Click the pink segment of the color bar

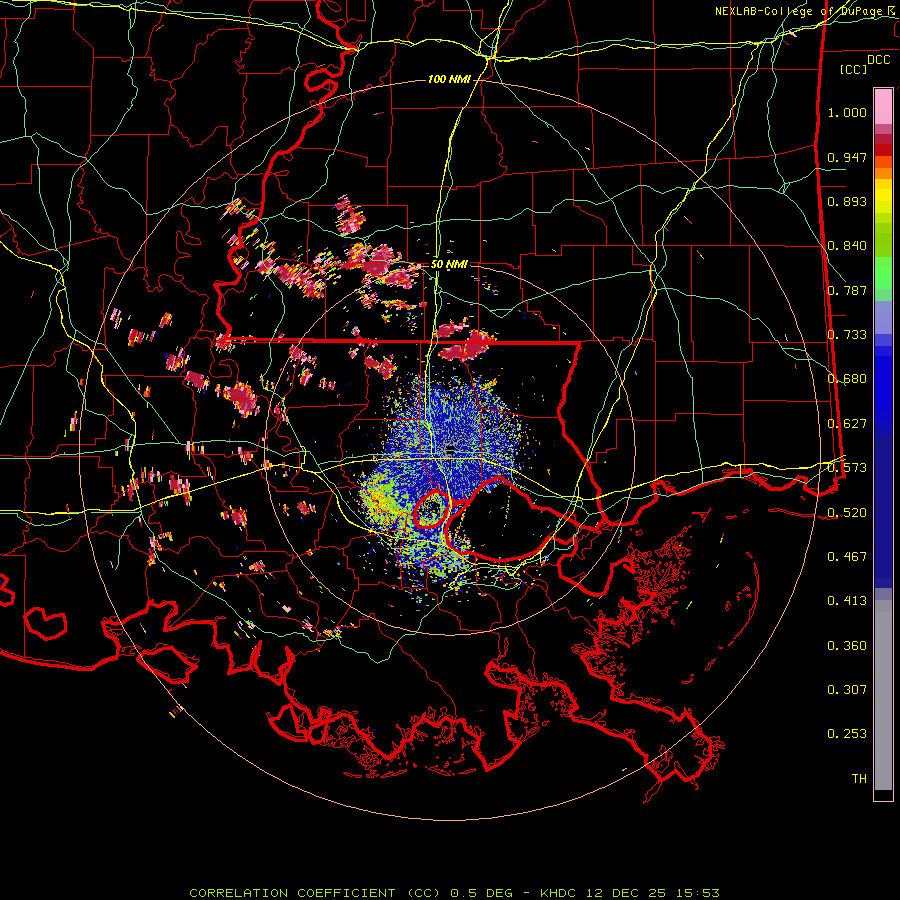pyautogui.click(x=883, y=106)
